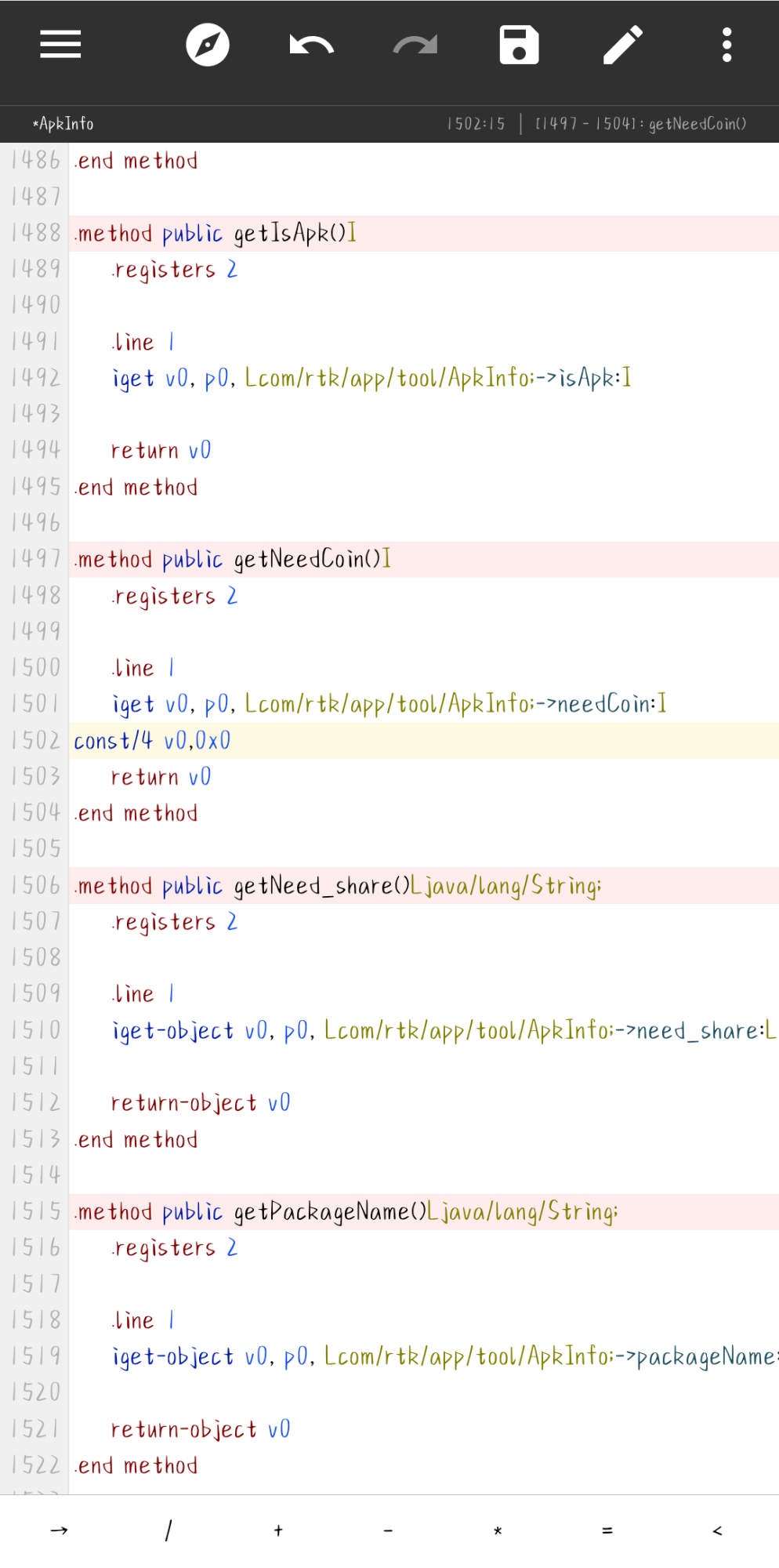This screenshot has height=1568, width=779.
Task: Tap the 1502:15 cursor position indicator
Action: pyautogui.click(x=476, y=124)
